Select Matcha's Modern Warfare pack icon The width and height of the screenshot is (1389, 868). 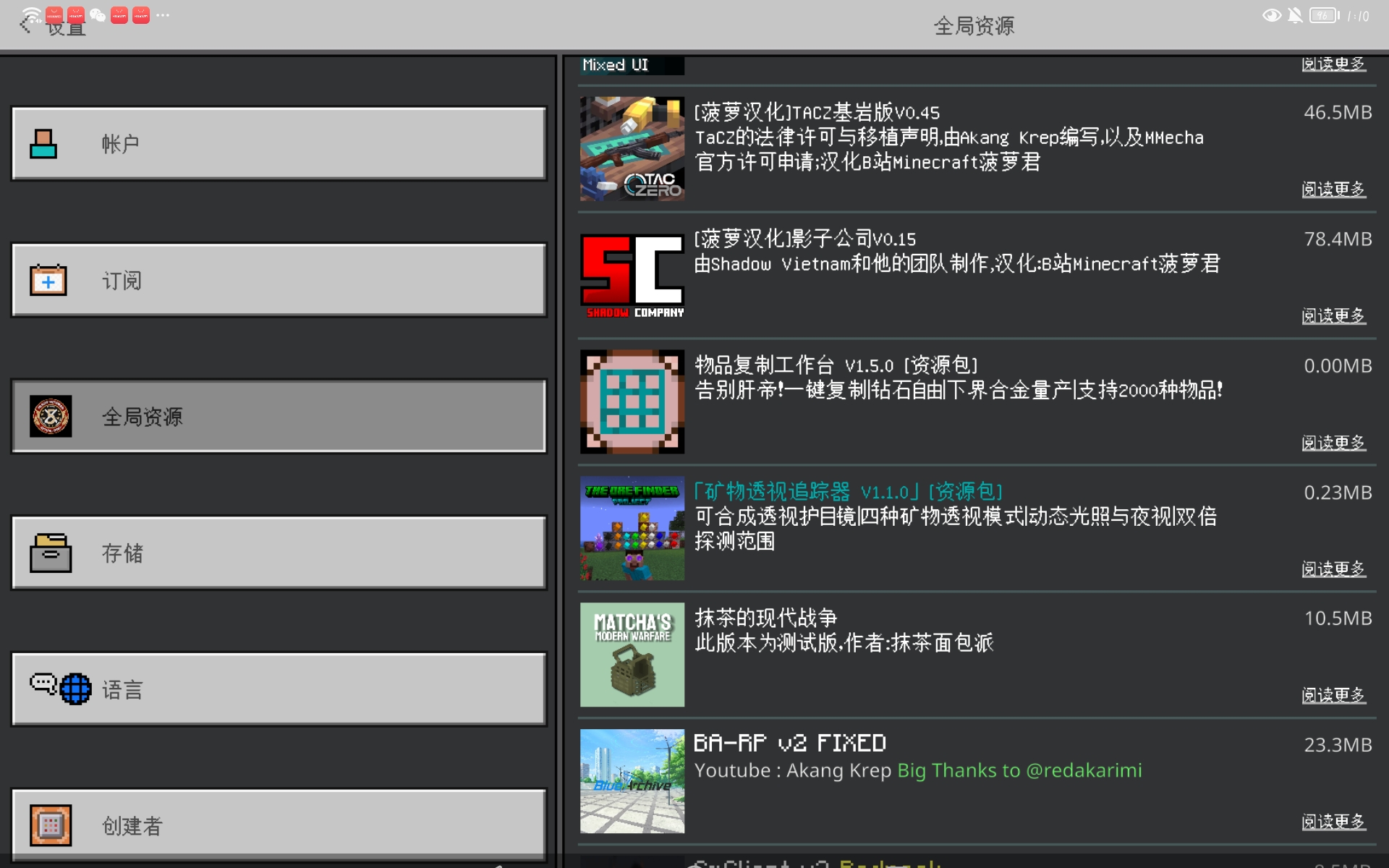(x=632, y=655)
